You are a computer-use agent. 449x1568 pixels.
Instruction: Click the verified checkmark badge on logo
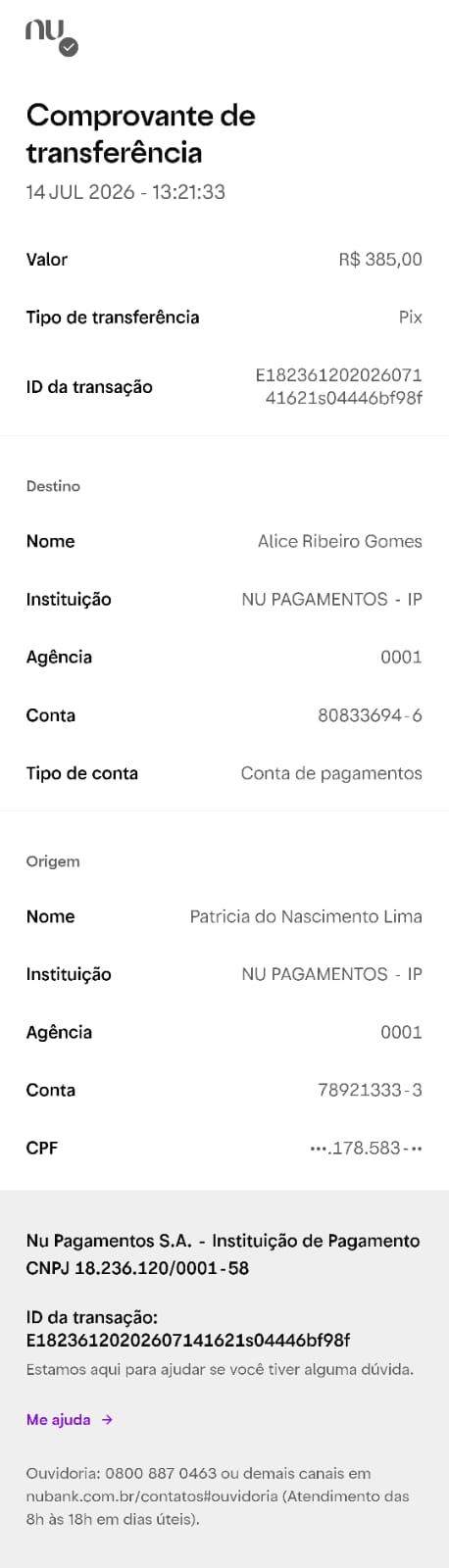69,47
